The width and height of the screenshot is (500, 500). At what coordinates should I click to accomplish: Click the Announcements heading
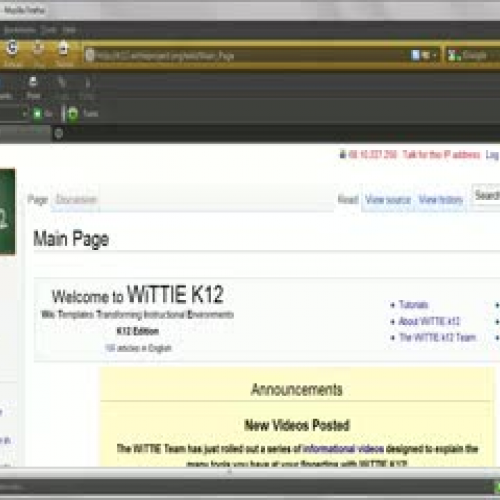coord(297,389)
